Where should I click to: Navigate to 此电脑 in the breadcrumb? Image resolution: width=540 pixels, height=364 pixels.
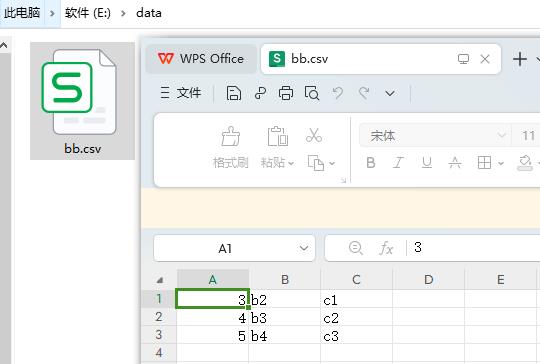point(22,13)
